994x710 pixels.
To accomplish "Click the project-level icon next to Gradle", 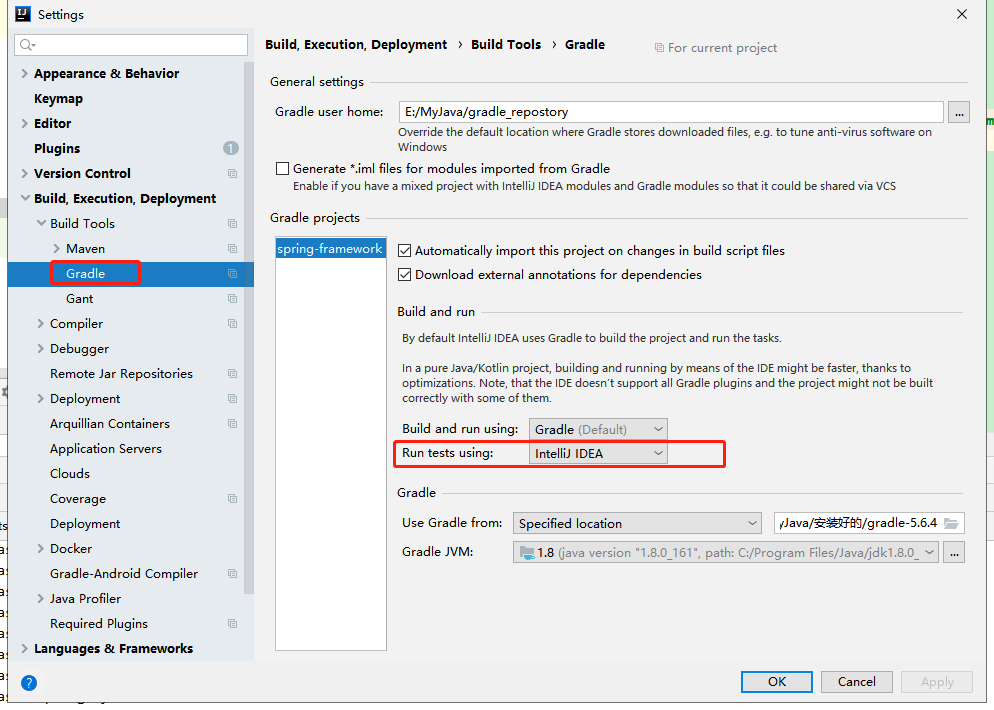I will [233, 274].
